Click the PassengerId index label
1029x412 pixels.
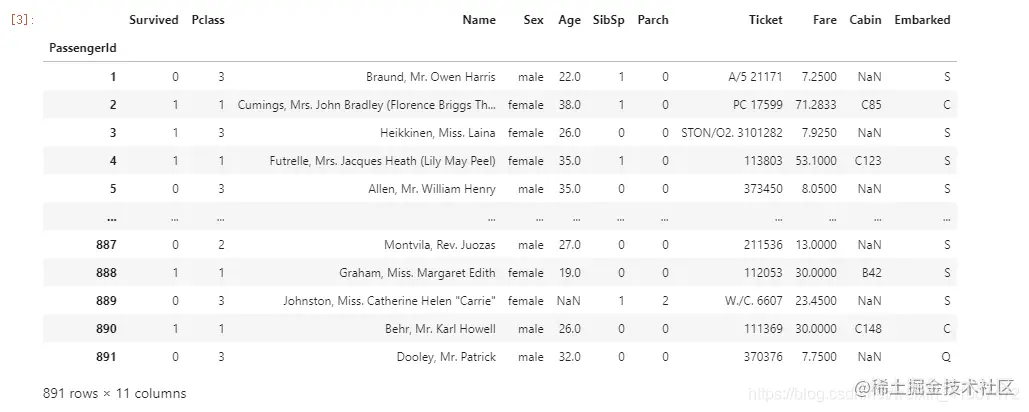point(83,48)
